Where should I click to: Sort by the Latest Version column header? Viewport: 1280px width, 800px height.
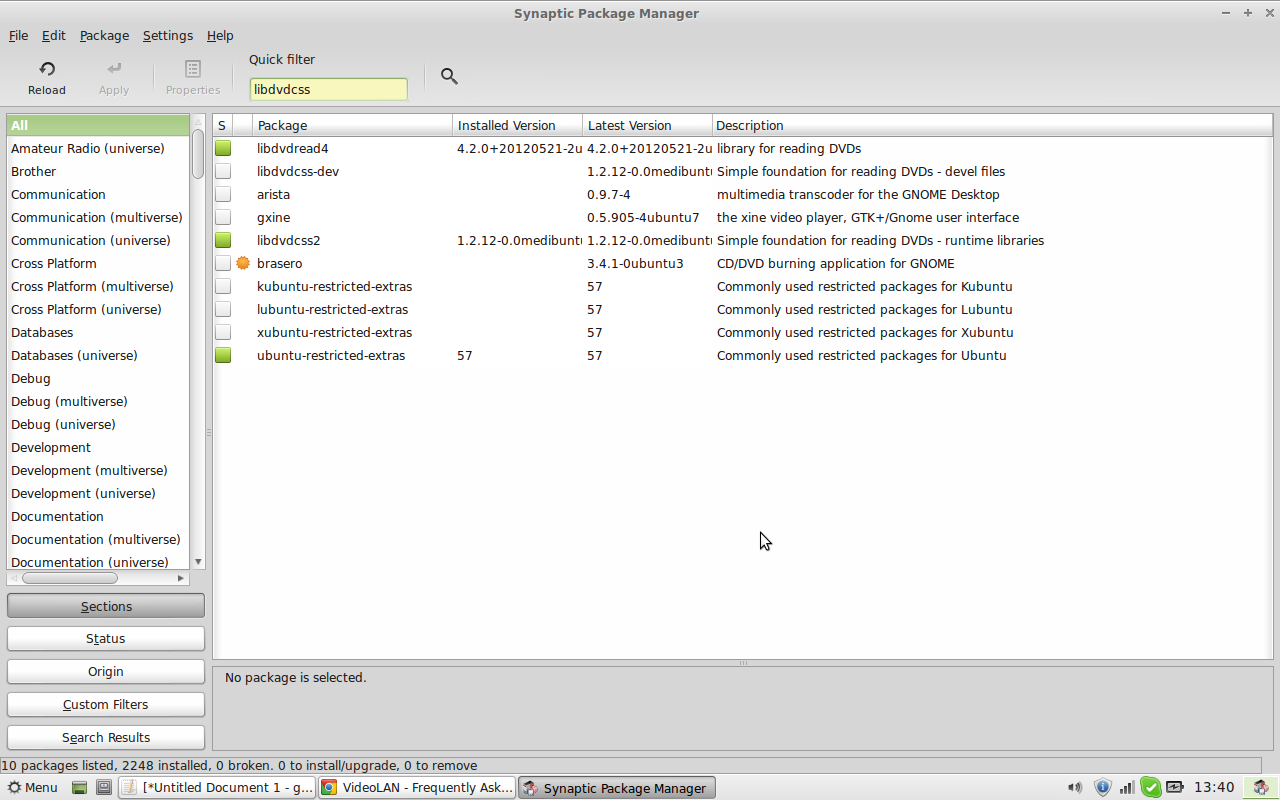[647, 125]
